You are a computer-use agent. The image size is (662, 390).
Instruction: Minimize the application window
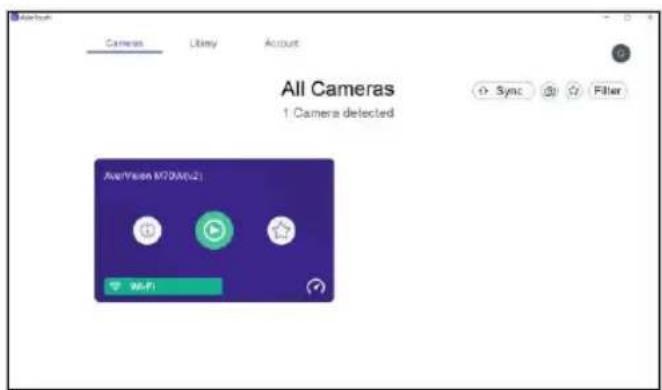coord(607,18)
